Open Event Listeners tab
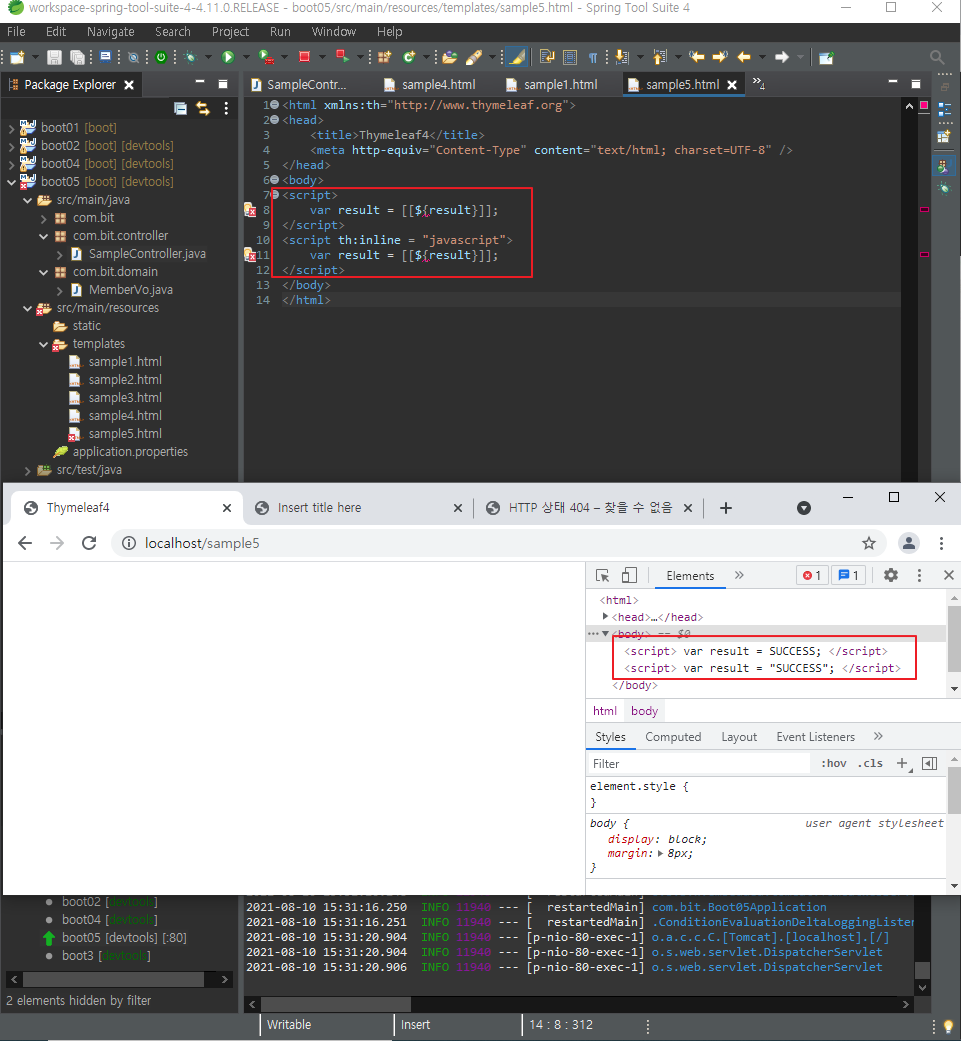 coord(815,737)
